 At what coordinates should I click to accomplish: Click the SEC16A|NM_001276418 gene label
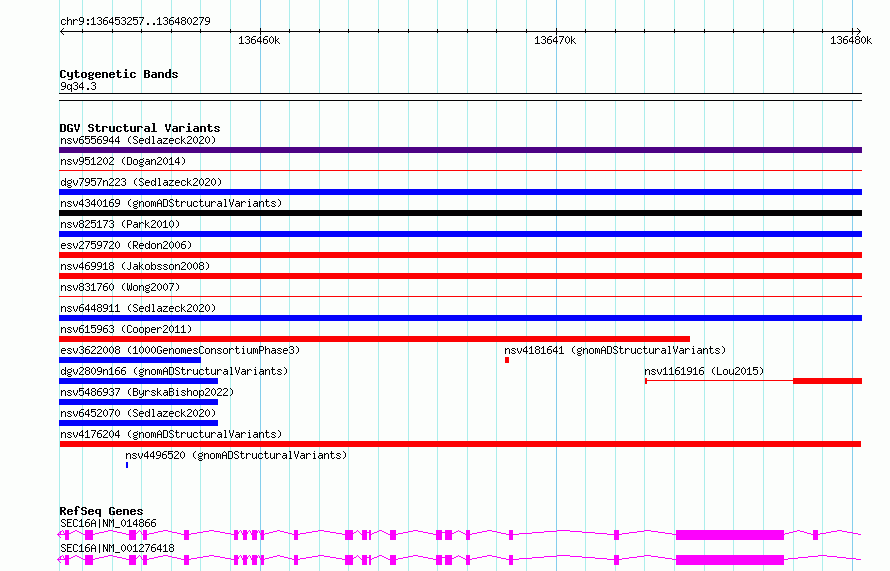pos(117,548)
